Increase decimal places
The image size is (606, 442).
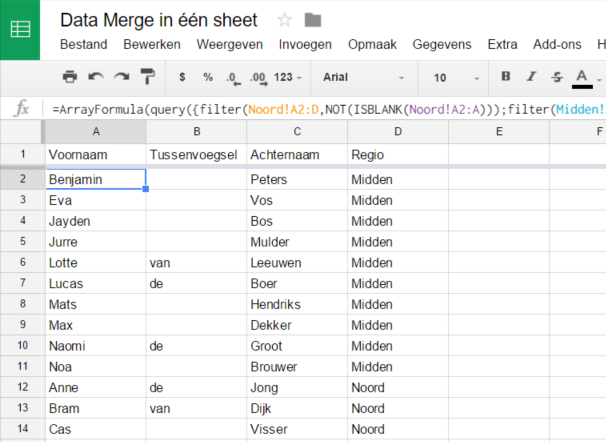[259, 78]
